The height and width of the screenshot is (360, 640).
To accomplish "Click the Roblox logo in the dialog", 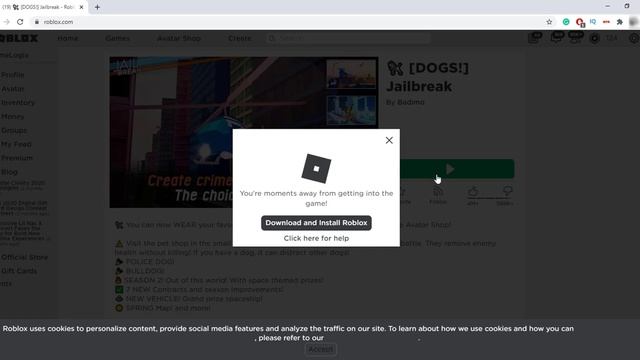I will point(316,169).
